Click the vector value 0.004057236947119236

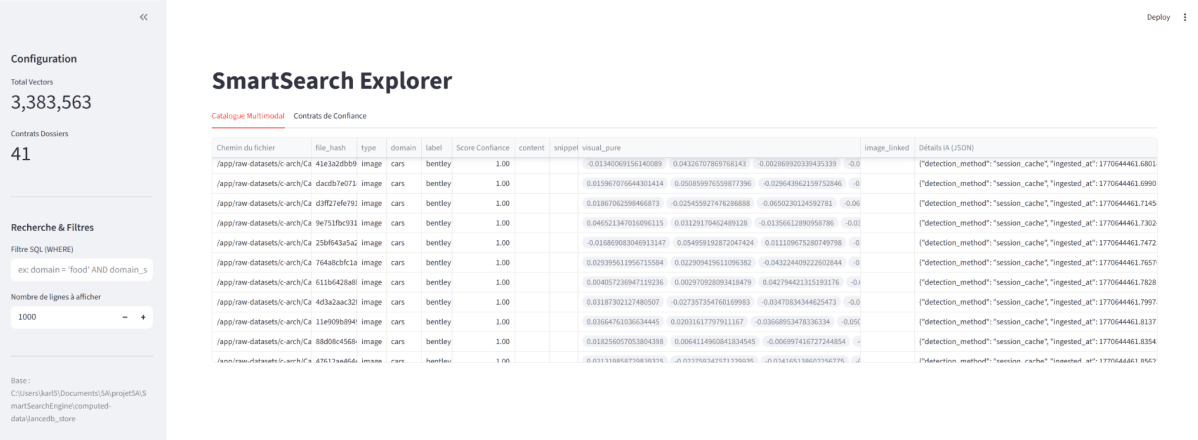[x=623, y=282]
